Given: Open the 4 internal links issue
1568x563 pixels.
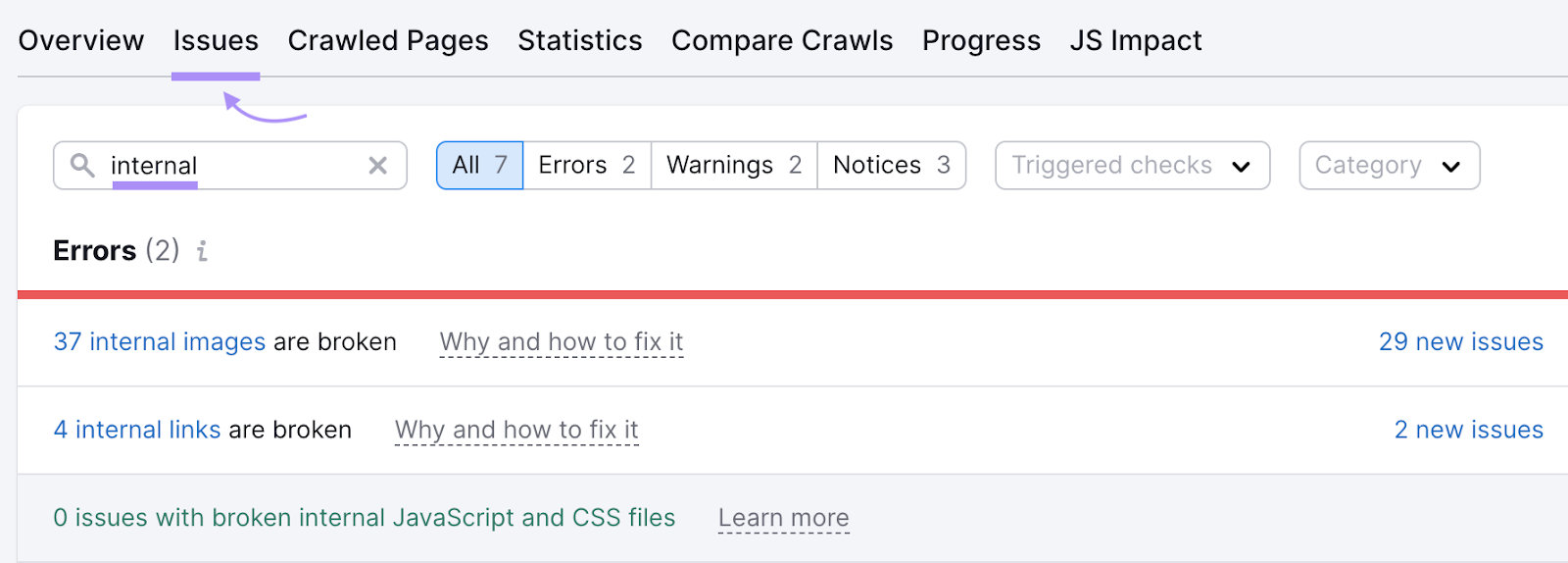Looking at the screenshot, I should click(136, 430).
